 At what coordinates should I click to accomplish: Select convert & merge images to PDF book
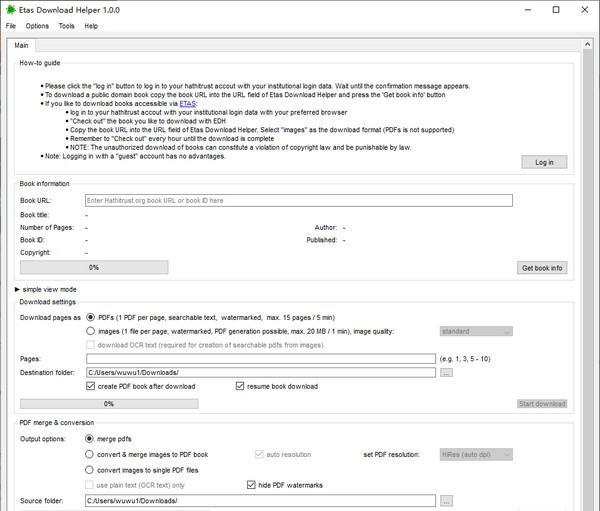coord(89,454)
